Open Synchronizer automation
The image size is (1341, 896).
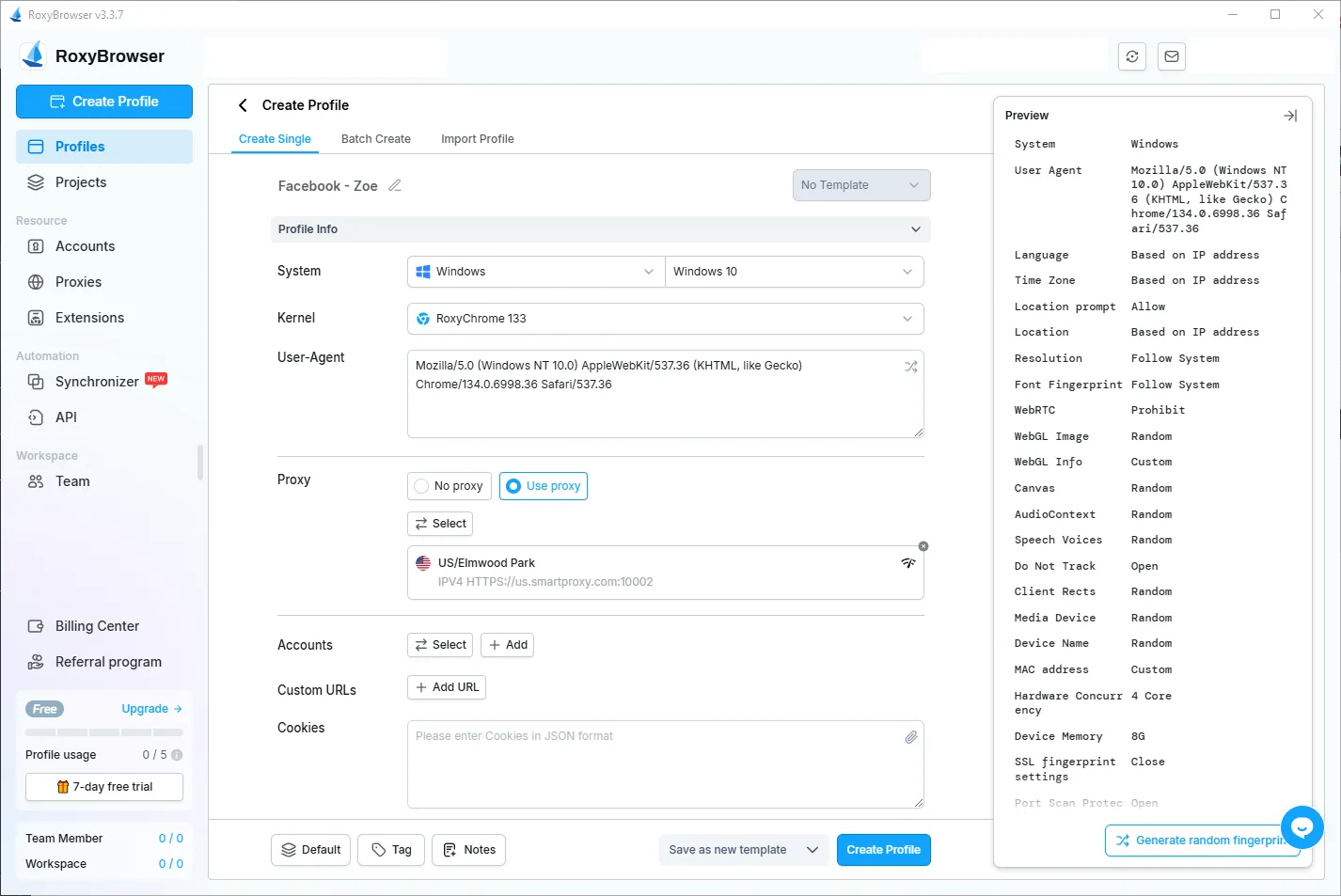(104, 382)
